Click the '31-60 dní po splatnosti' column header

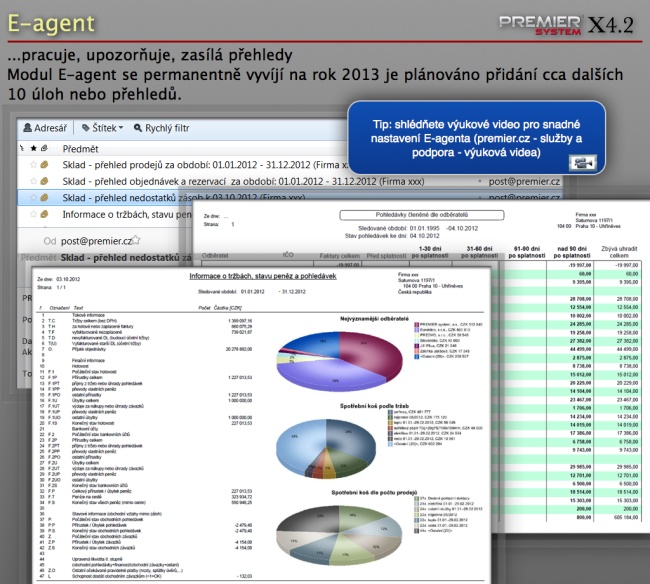click(479, 252)
